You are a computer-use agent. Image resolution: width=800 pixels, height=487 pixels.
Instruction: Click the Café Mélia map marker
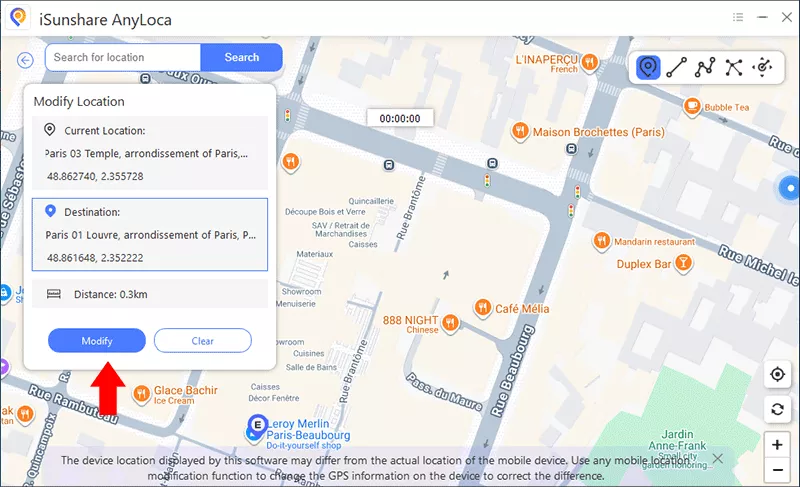(482, 308)
